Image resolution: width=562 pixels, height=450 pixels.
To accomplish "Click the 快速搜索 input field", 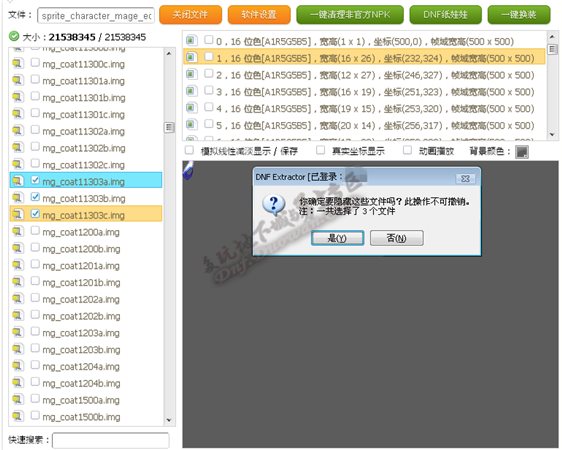I will click(111, 440).
